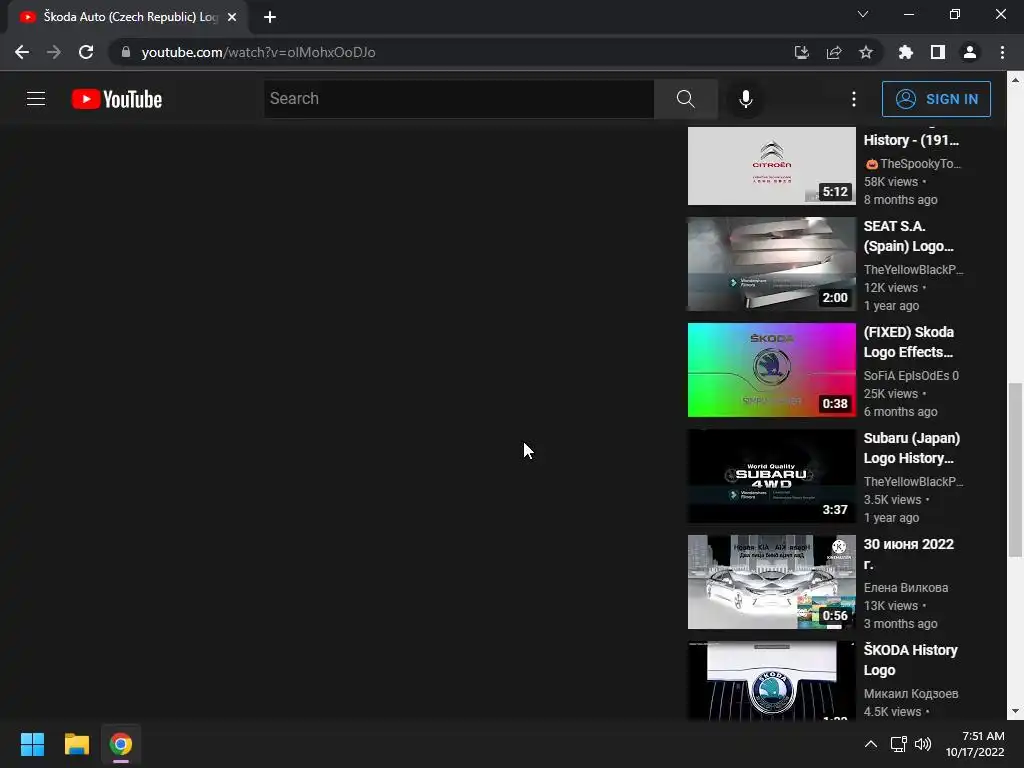Screen dimensions: 1024x768
Task: Open the SEAT S.A. video thumbnail 2:00
Action: coord(771,264)
